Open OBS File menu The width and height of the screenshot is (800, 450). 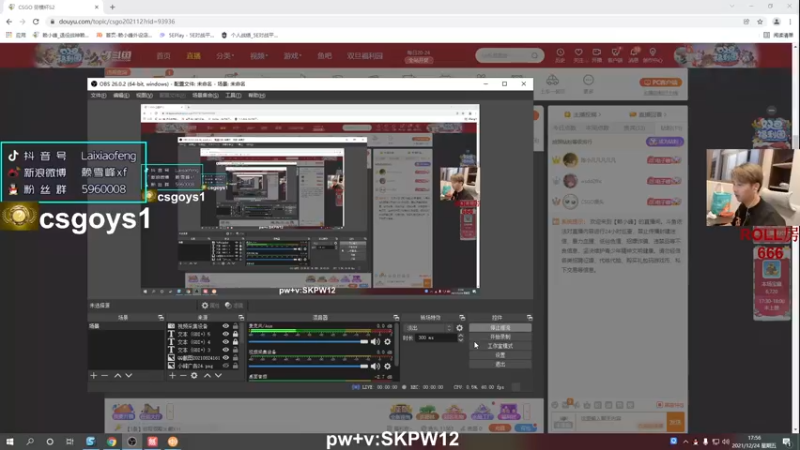coord(98,95)
